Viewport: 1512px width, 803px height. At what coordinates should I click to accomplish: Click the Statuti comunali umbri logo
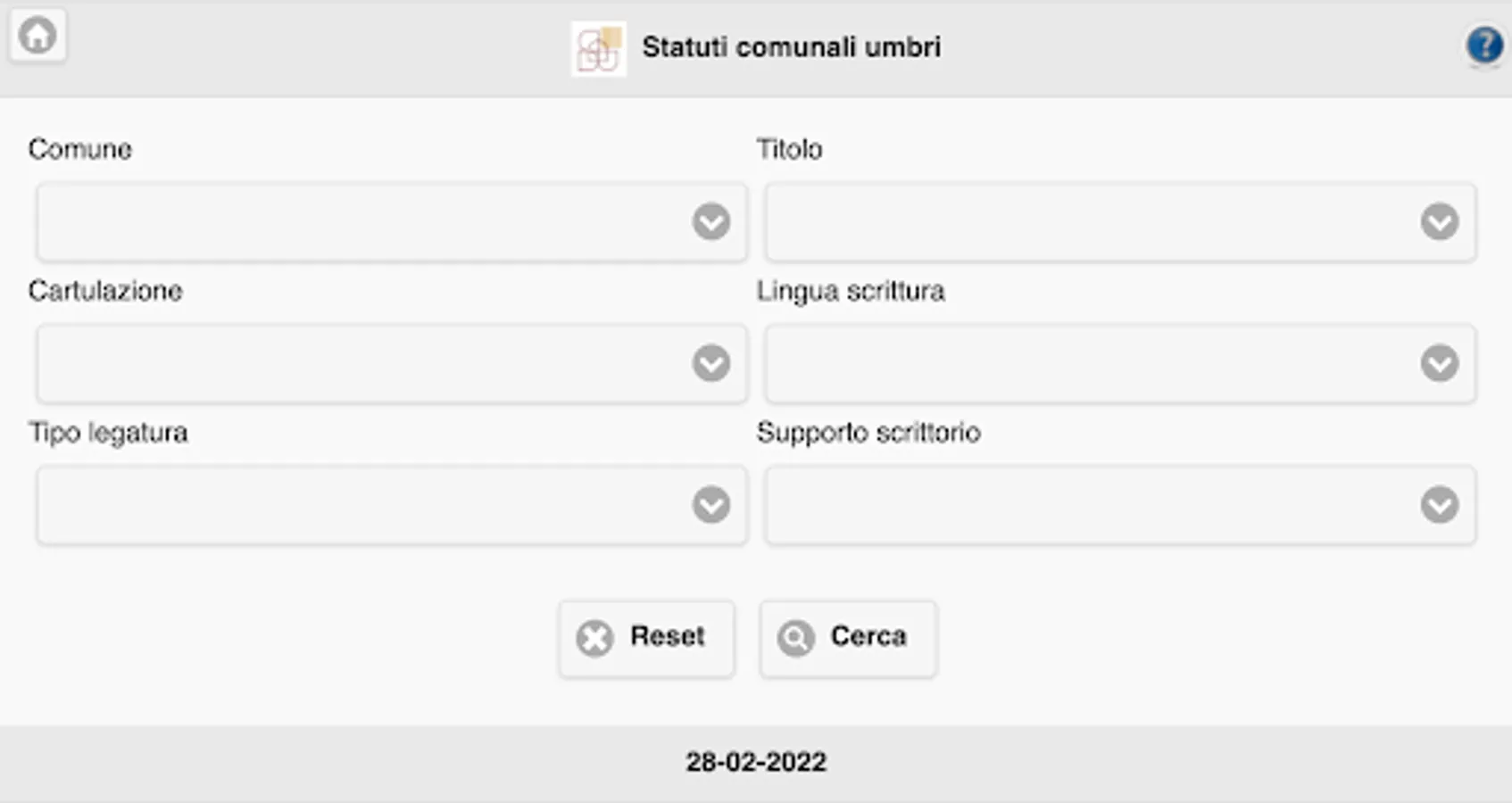(x=598, y=49)
